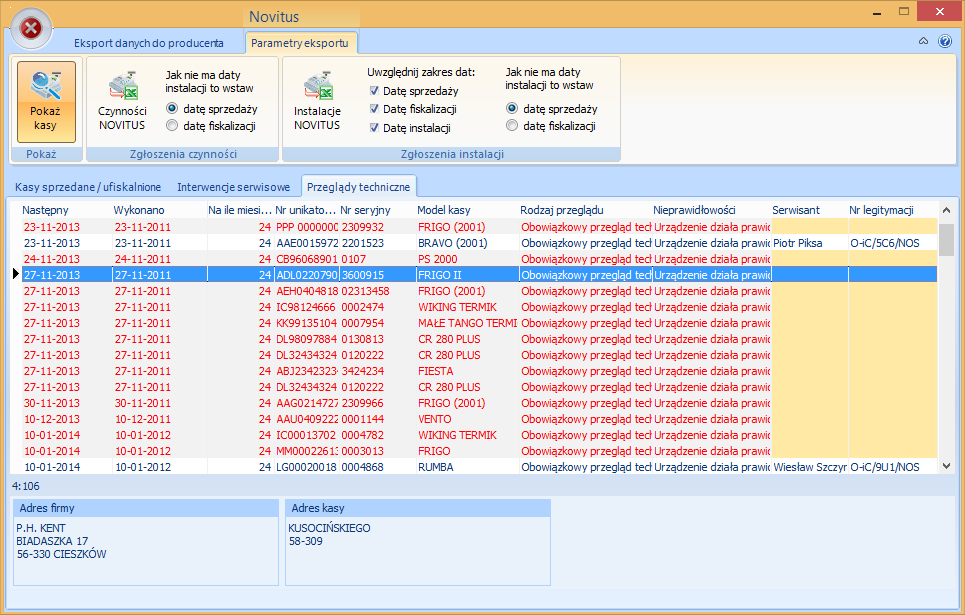This screenshot has height=615, width=965.
Task: Click the Adres firmy panel text P.H. KENT
Action: click(x=41, y=528)
